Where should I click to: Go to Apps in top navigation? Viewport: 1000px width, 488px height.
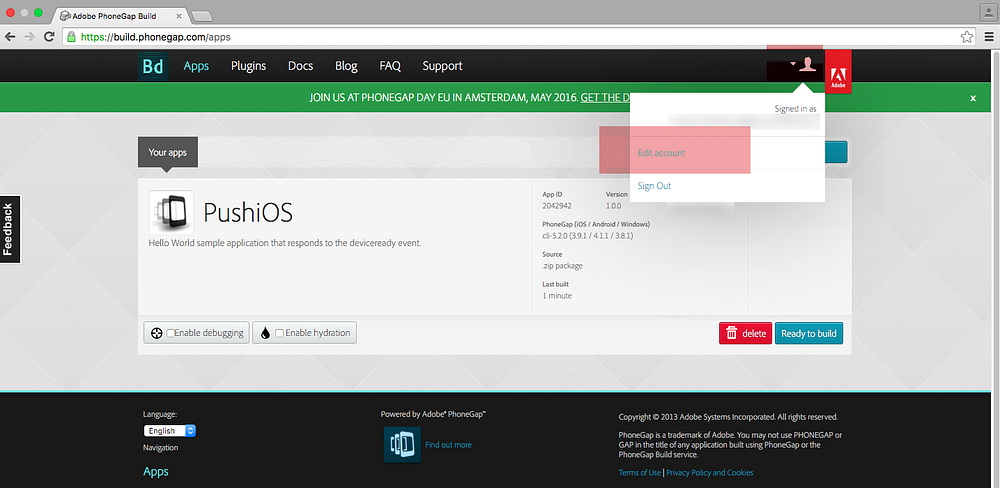196,66
